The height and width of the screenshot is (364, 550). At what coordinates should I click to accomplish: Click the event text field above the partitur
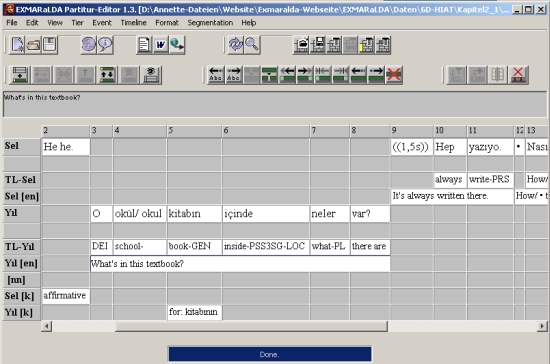pyautogui.click(x=275, y=105)
